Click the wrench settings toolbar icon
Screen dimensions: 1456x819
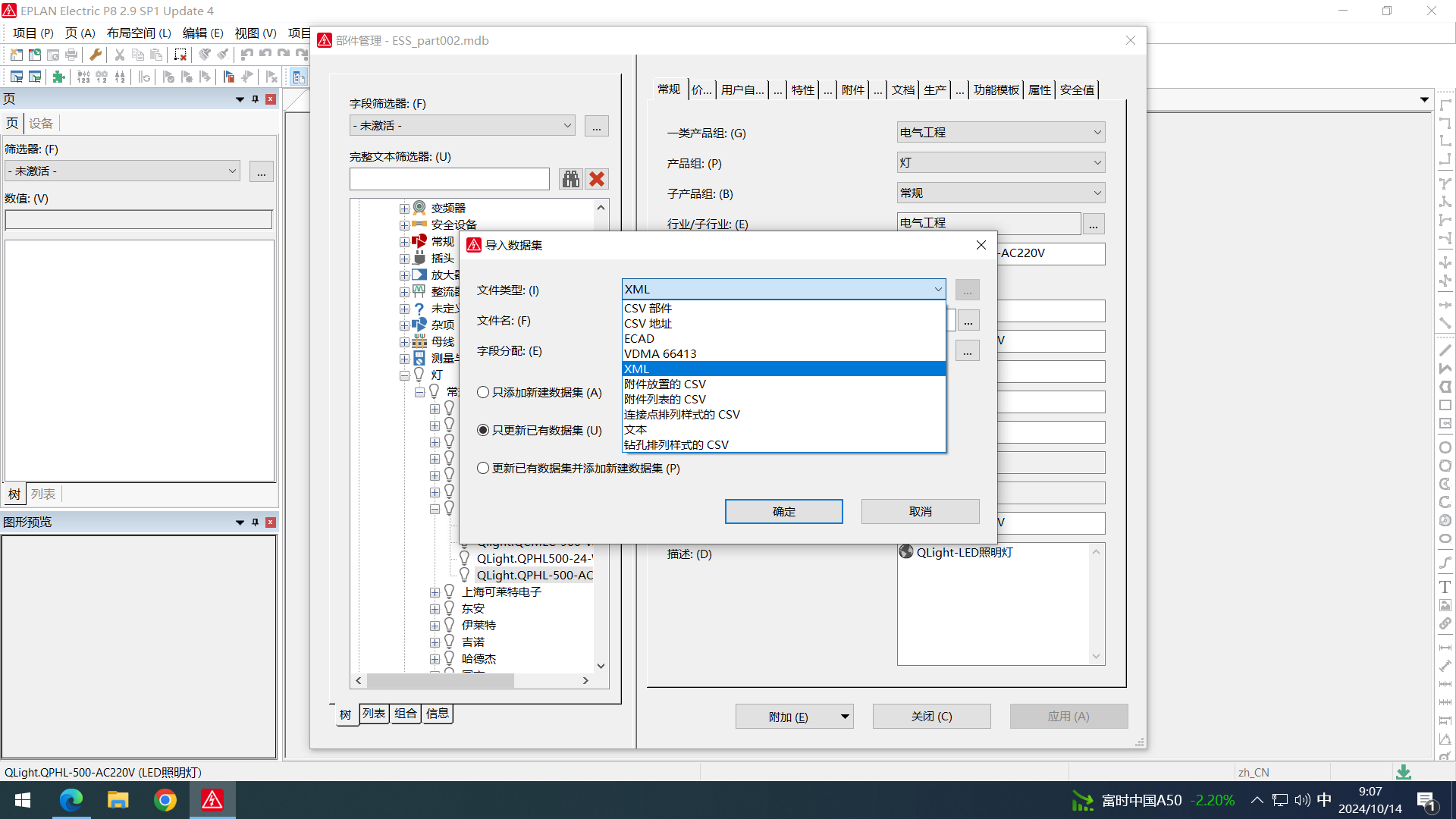[x=96, y=55]
